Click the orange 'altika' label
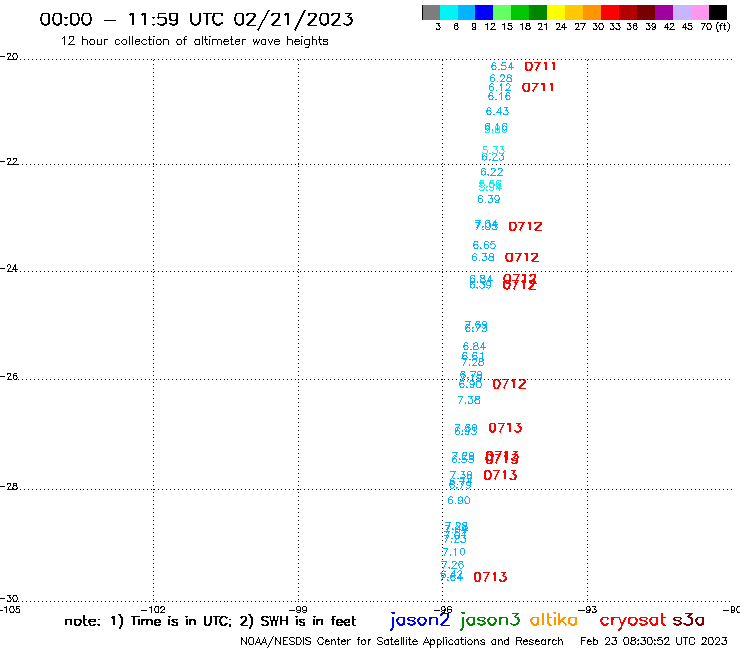Screen dimensions: 740x650 point(553,620)
